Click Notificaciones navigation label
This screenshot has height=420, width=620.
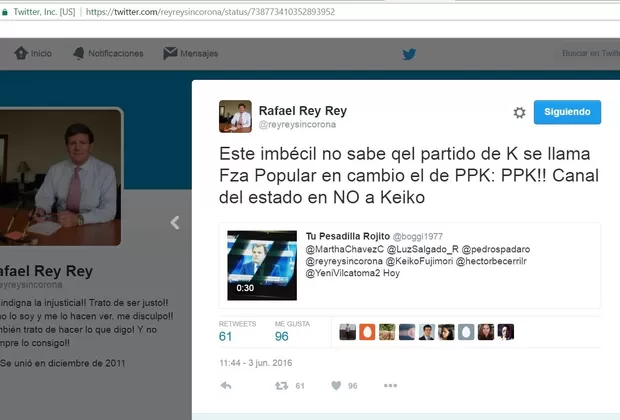tap(116, 53)
